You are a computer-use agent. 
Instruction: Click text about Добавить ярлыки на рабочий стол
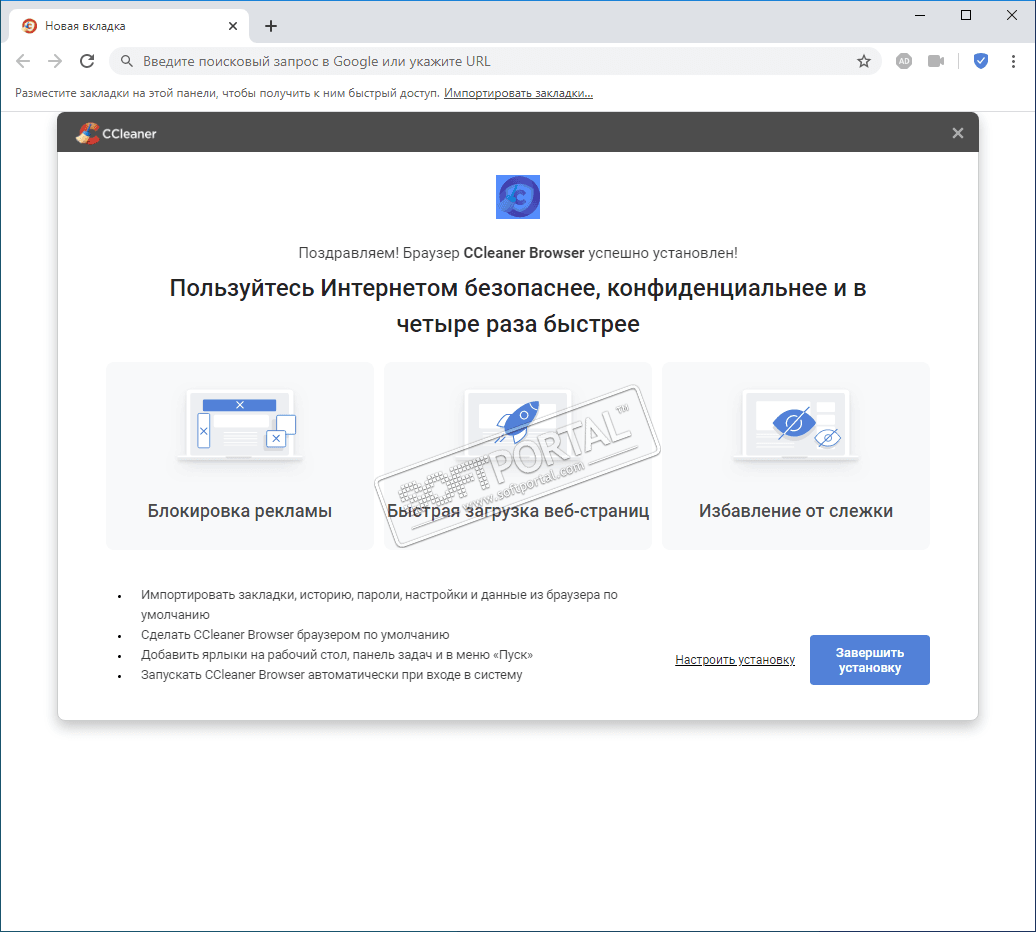(336, 655)
